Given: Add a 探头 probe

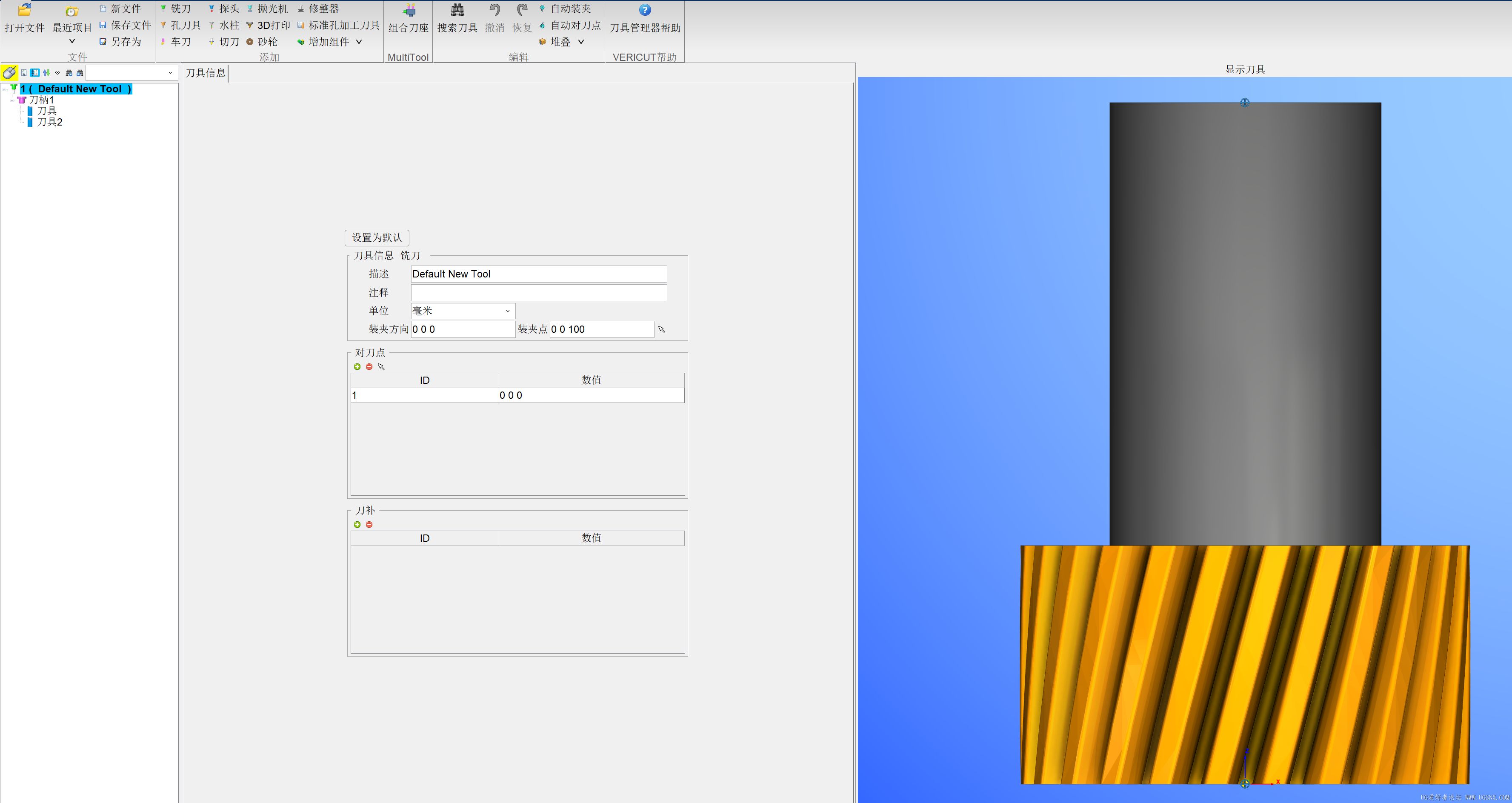Looking at the screenshot, I should [x=224, y=9].
